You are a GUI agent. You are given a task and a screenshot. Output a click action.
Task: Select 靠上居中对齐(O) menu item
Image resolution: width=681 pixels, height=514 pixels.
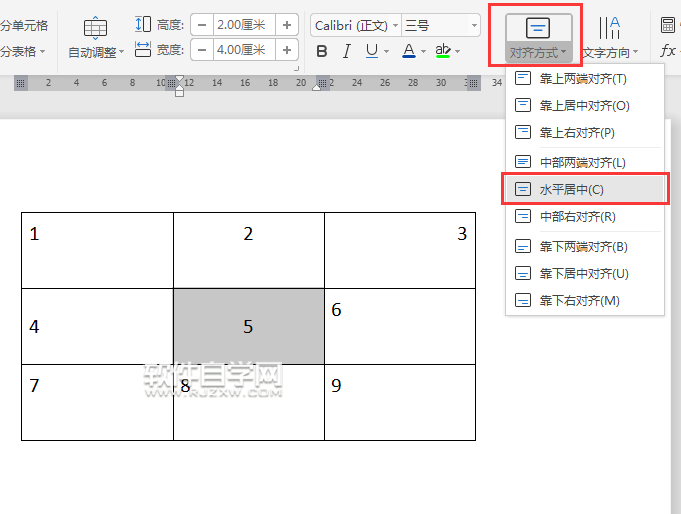point(585,106)
